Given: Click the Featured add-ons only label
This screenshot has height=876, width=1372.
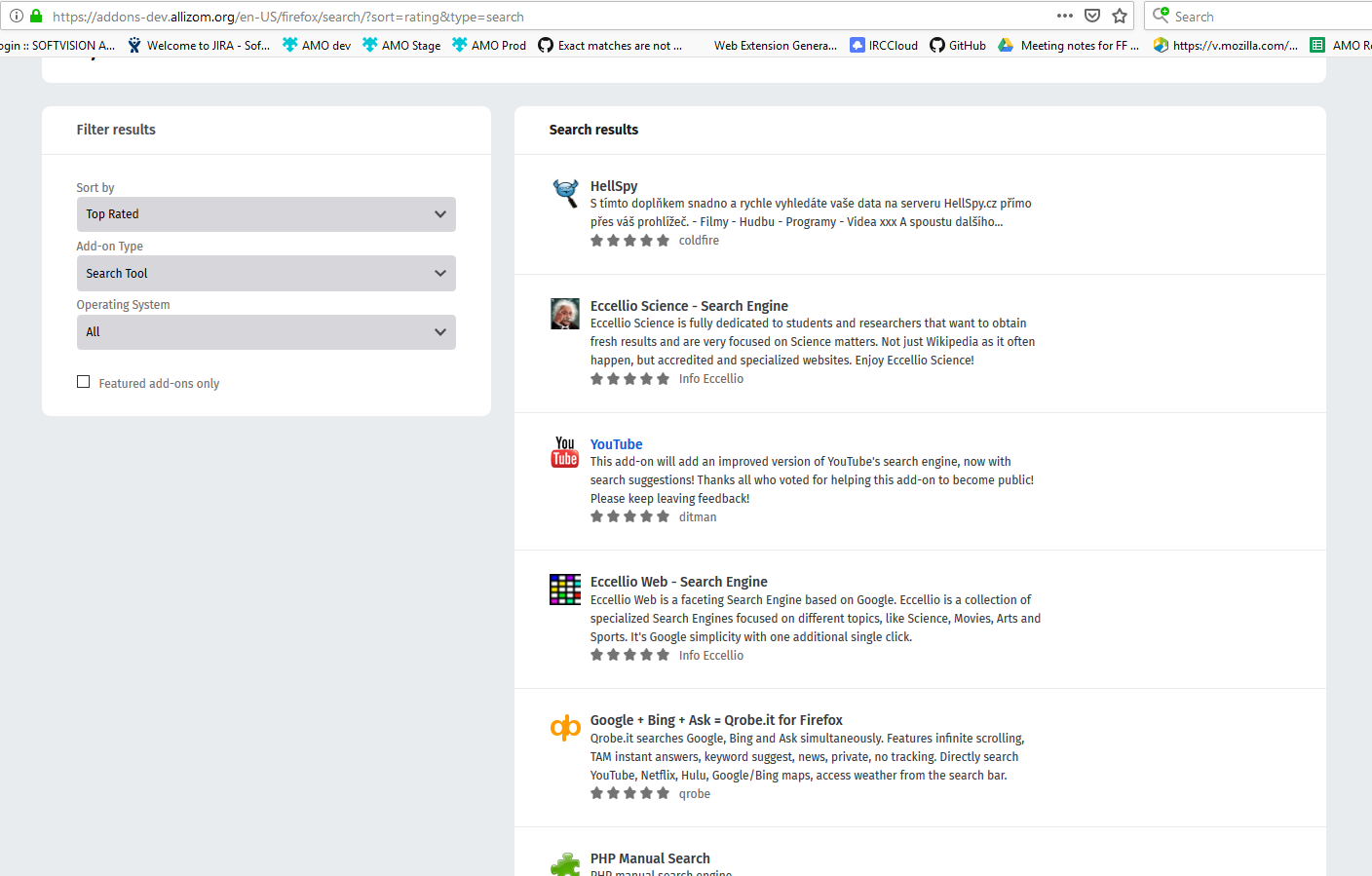Looking at the screenshot, I should pos(159,384).
